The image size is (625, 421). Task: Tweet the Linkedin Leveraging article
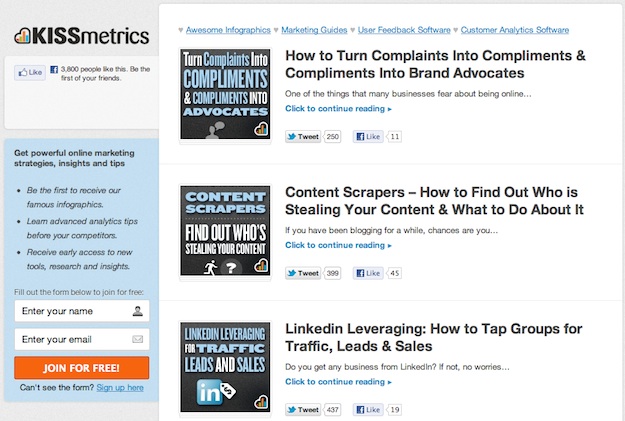[302, 409]
